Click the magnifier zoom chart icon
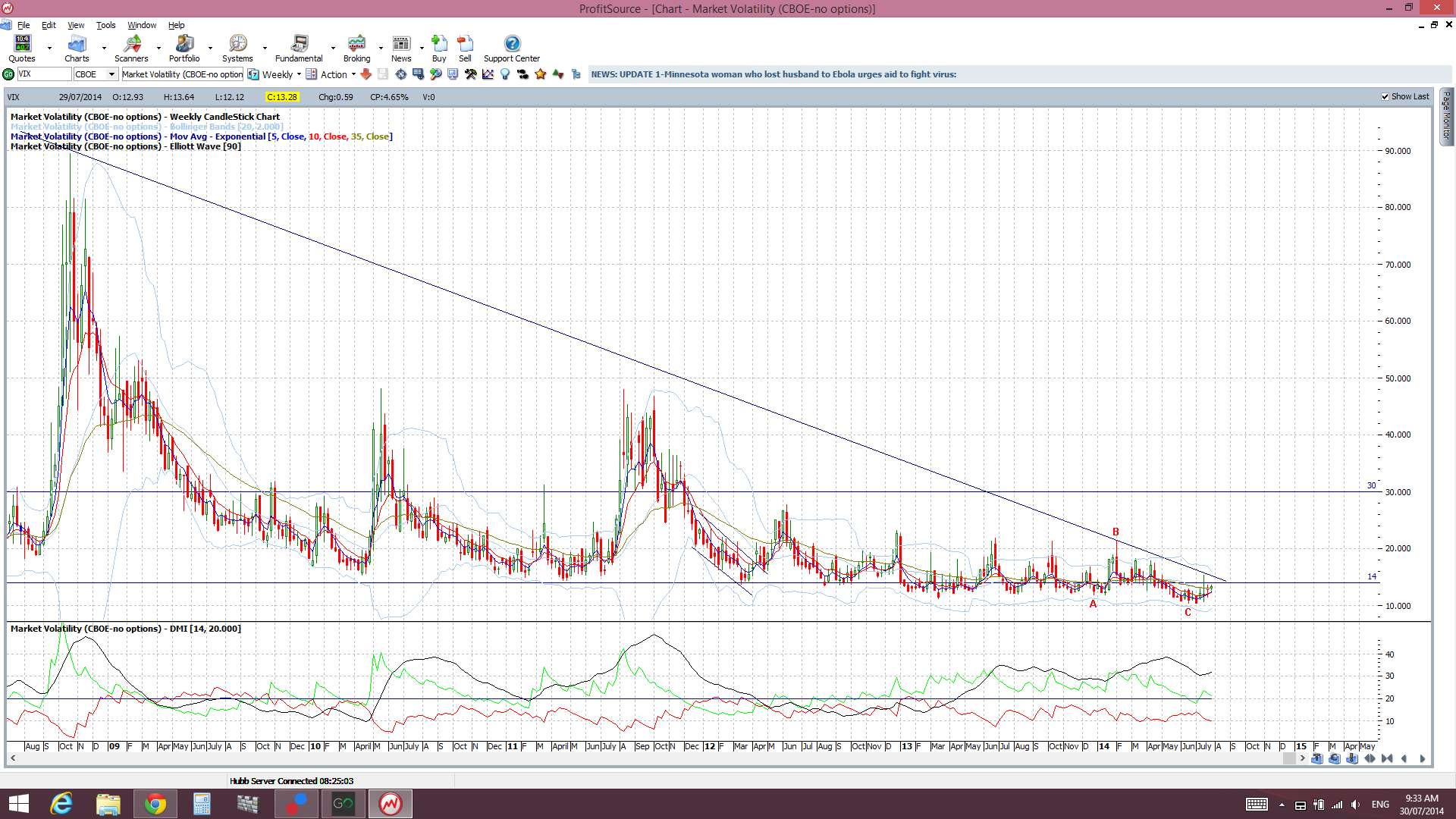 [435, 74]
